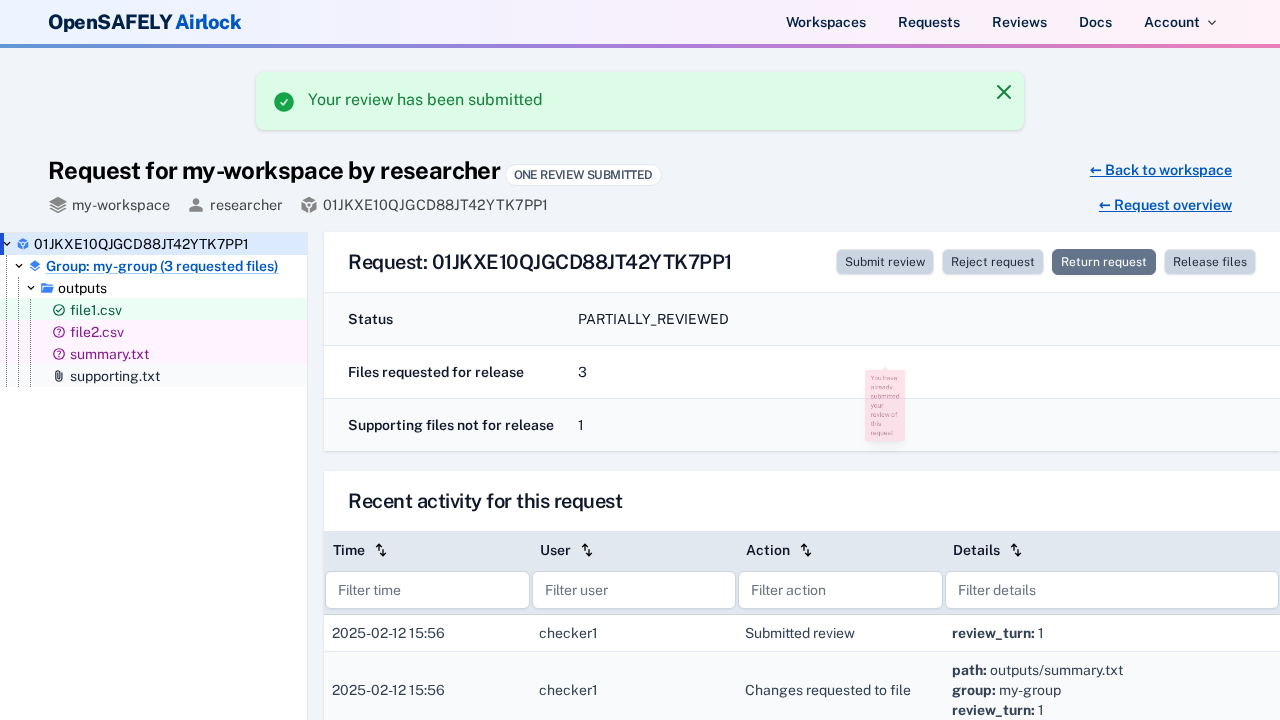This screenshot has height=720, width=1280.
Task: Click the Submitted review action cell
Action: point(800,633)
